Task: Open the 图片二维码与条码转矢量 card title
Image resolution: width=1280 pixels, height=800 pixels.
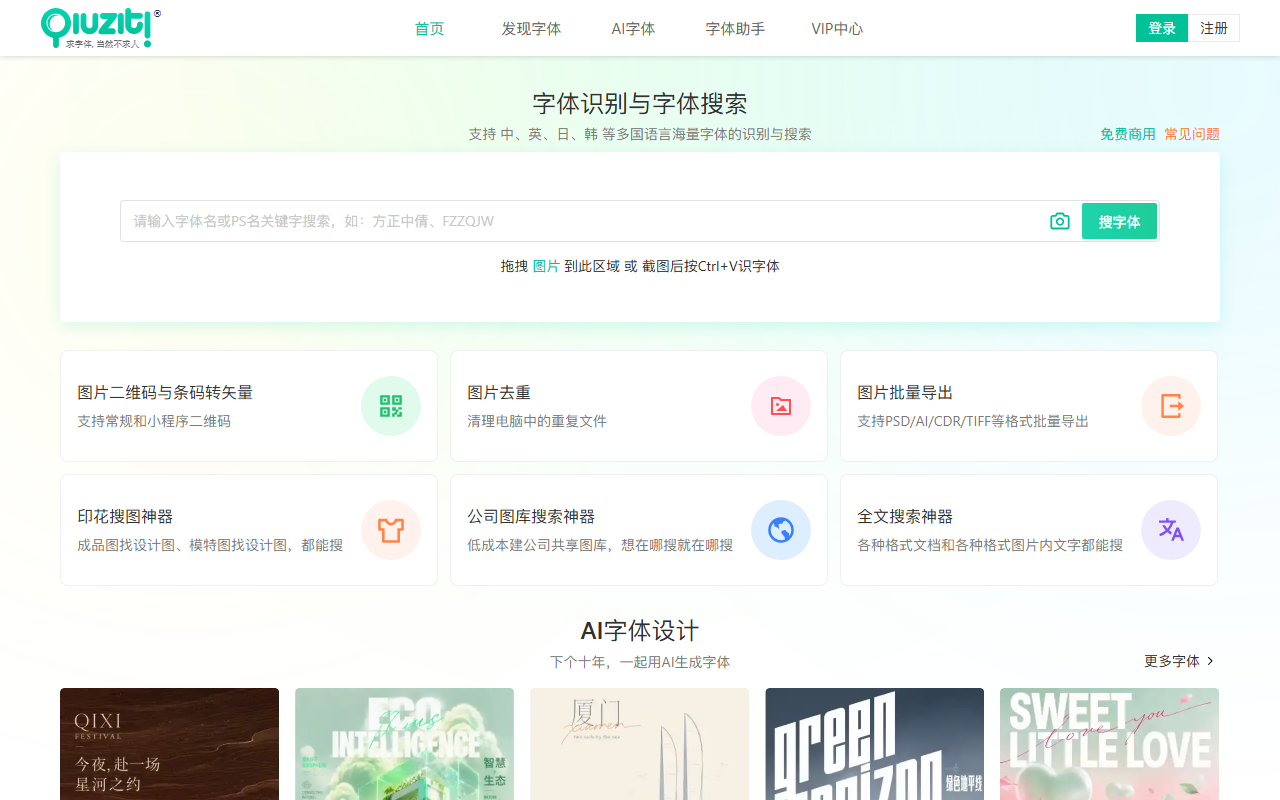Action: click(165, 393)
